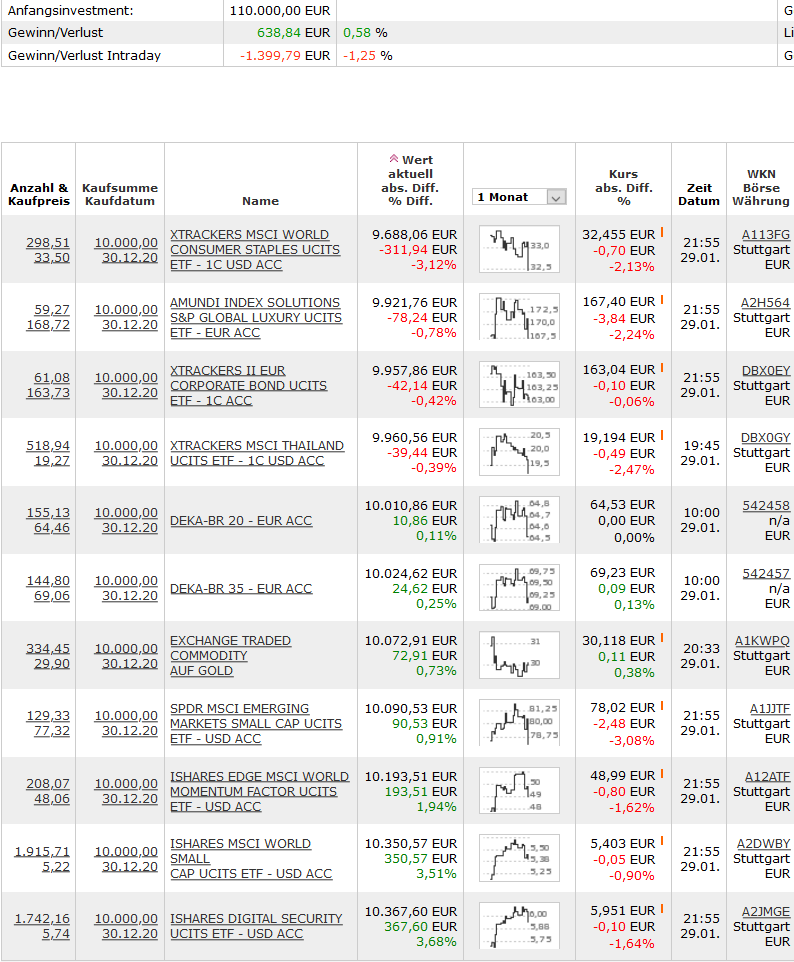The image size is (794, 962).
Task: Open EXCHANGE TRADED COMMODITY AUF GOLD link
Action: (x=231, y=656)
